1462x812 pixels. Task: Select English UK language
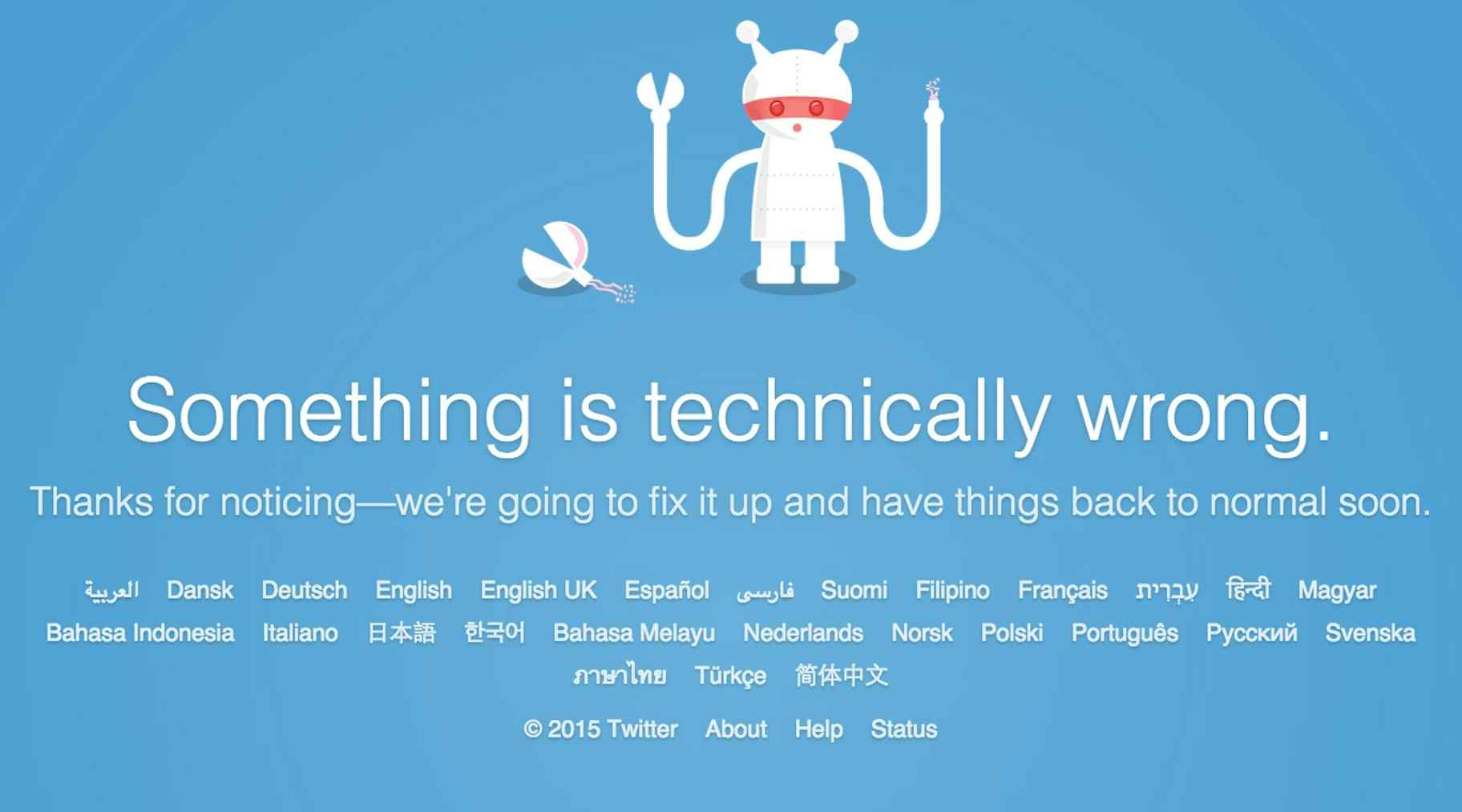tap(539, 591)
